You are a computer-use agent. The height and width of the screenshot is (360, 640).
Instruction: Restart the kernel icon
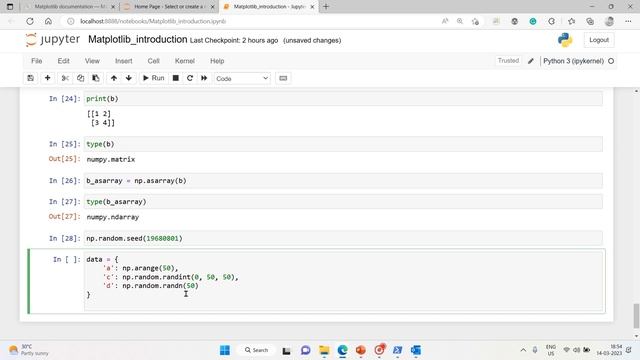[190, 78]
